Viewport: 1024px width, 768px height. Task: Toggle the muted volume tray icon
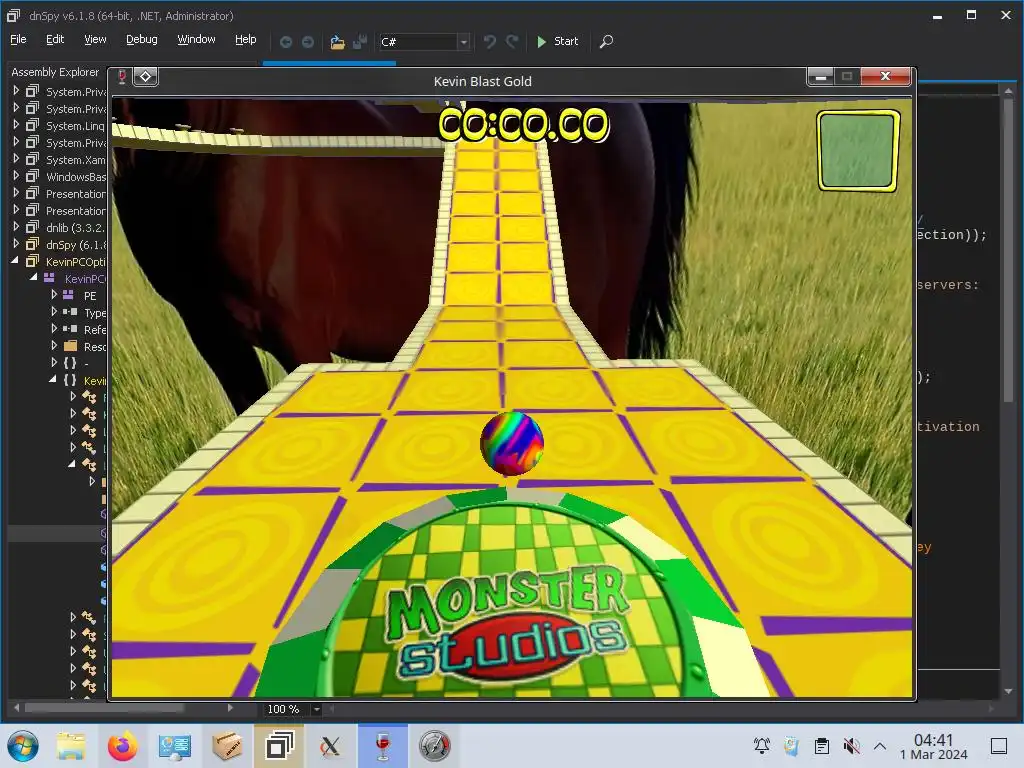click(x=851, y=746)
